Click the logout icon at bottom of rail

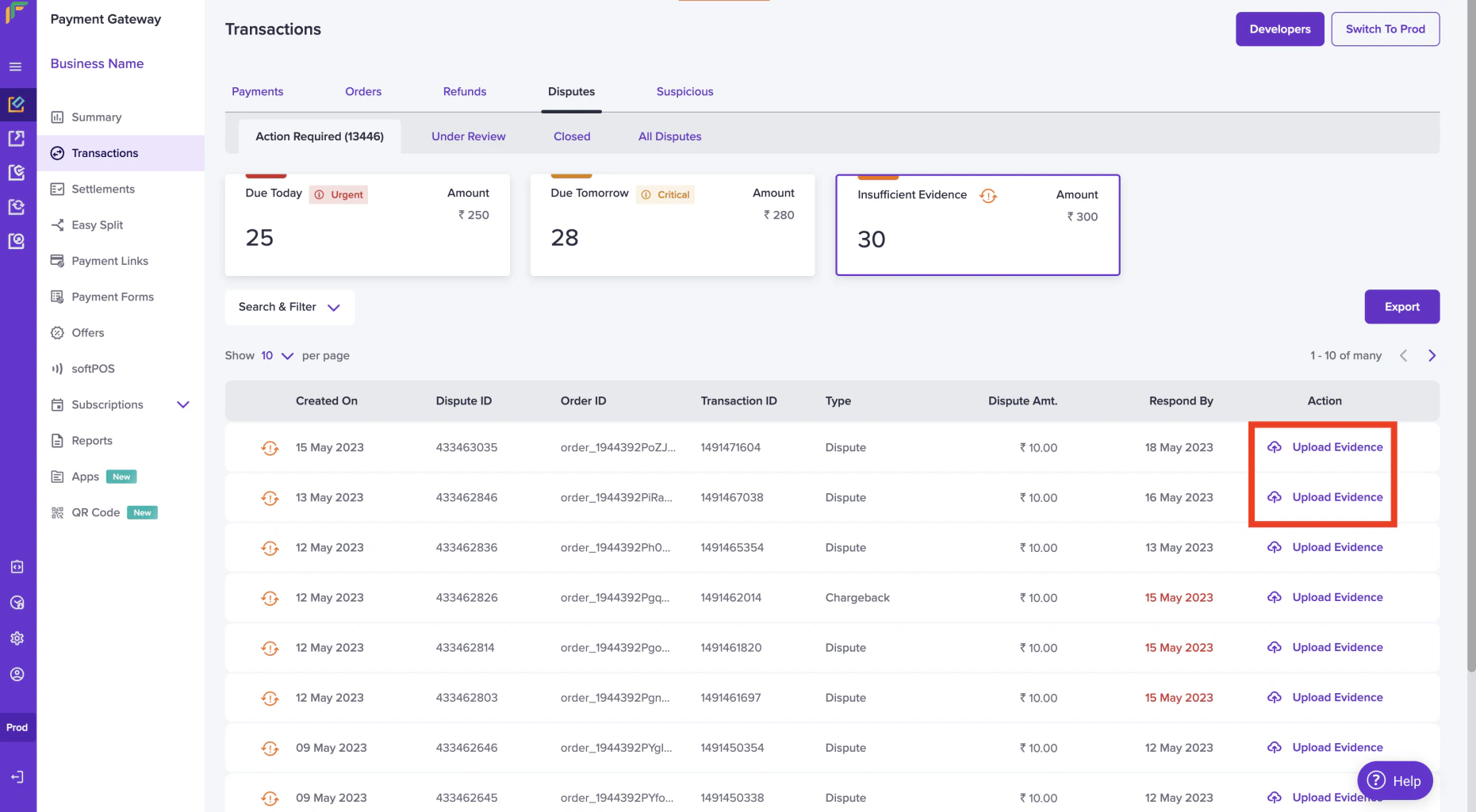tap(17, 777)
